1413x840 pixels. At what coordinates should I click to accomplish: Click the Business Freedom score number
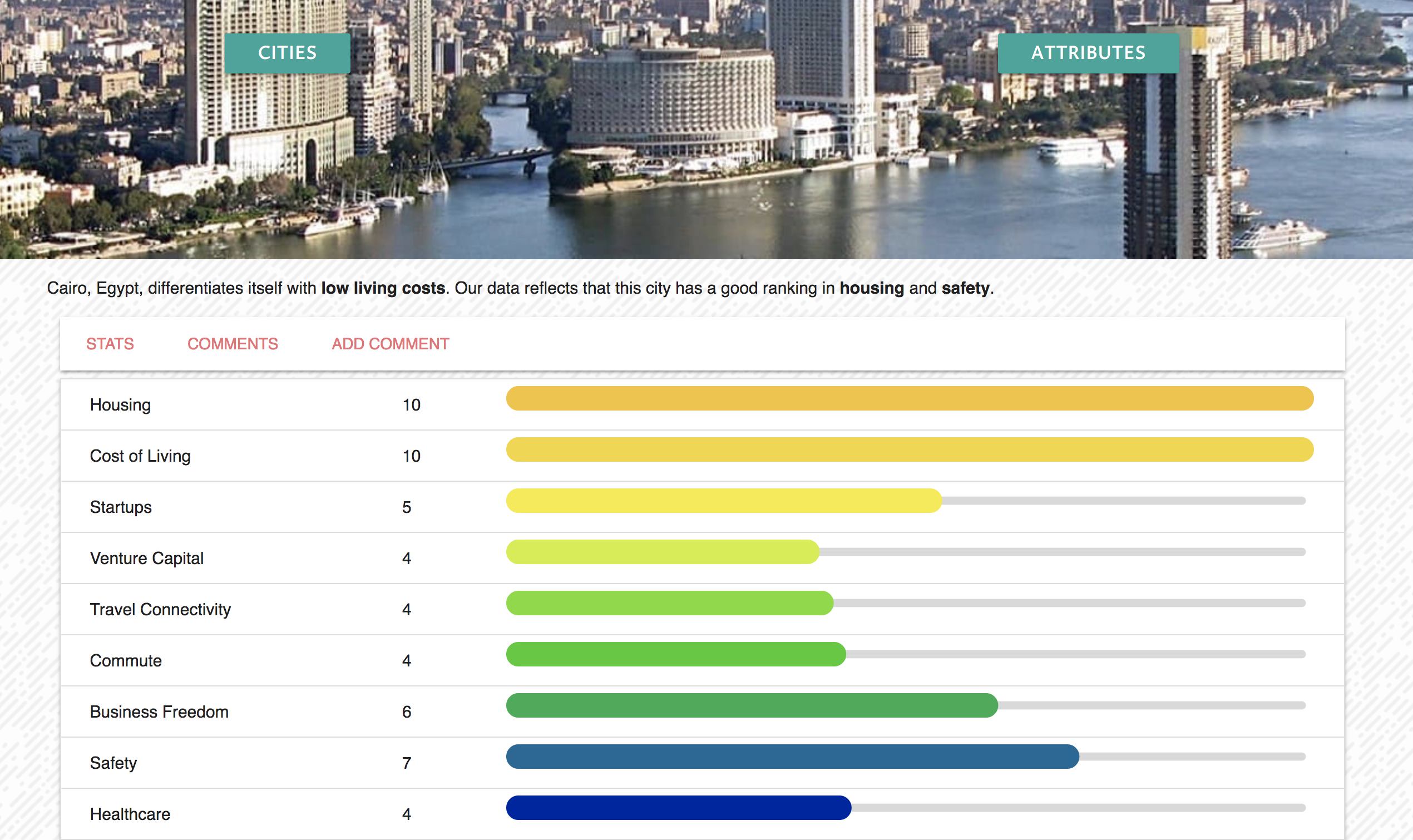pos(406,712)
